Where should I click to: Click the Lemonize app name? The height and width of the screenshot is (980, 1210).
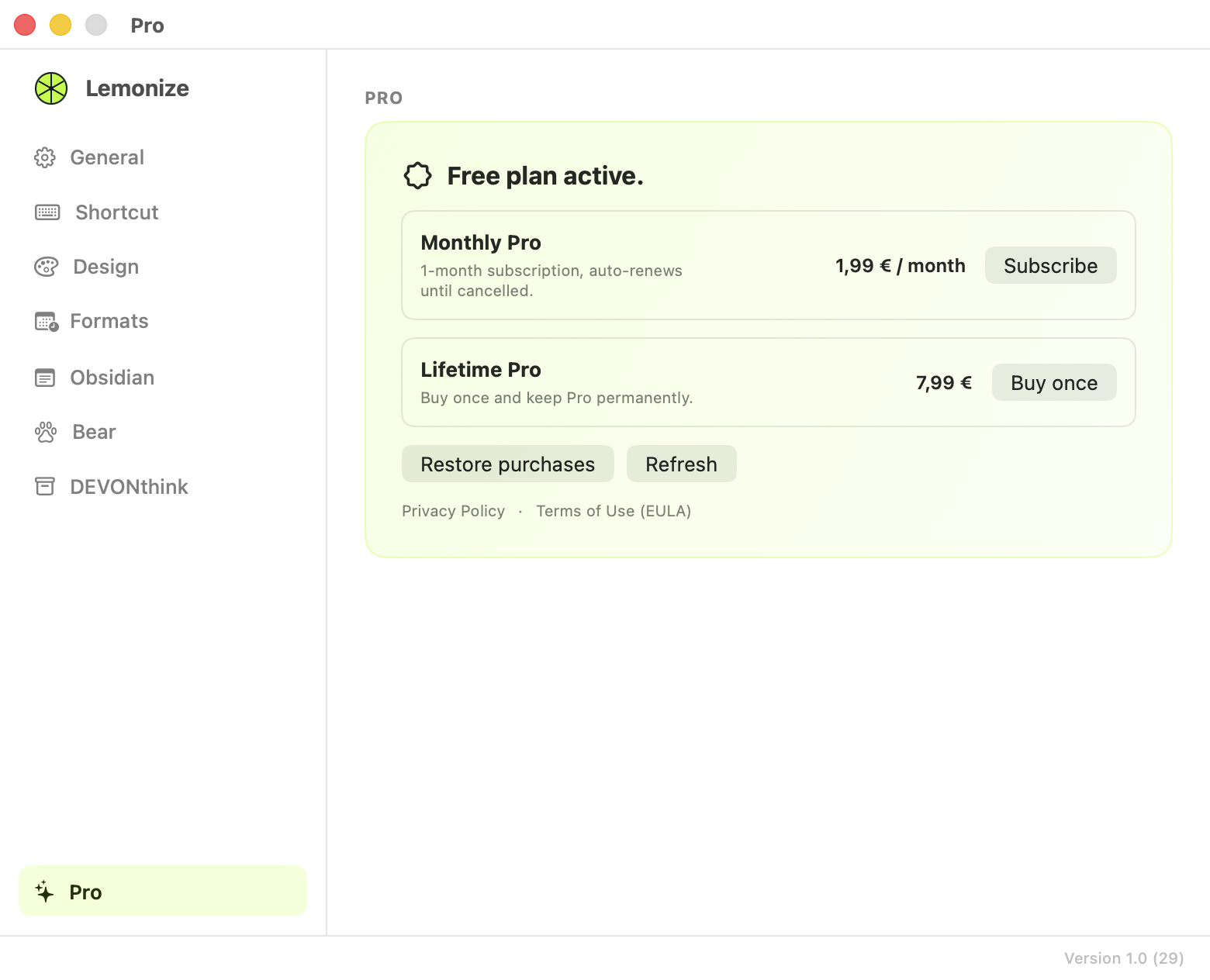[x=137, y=88]
